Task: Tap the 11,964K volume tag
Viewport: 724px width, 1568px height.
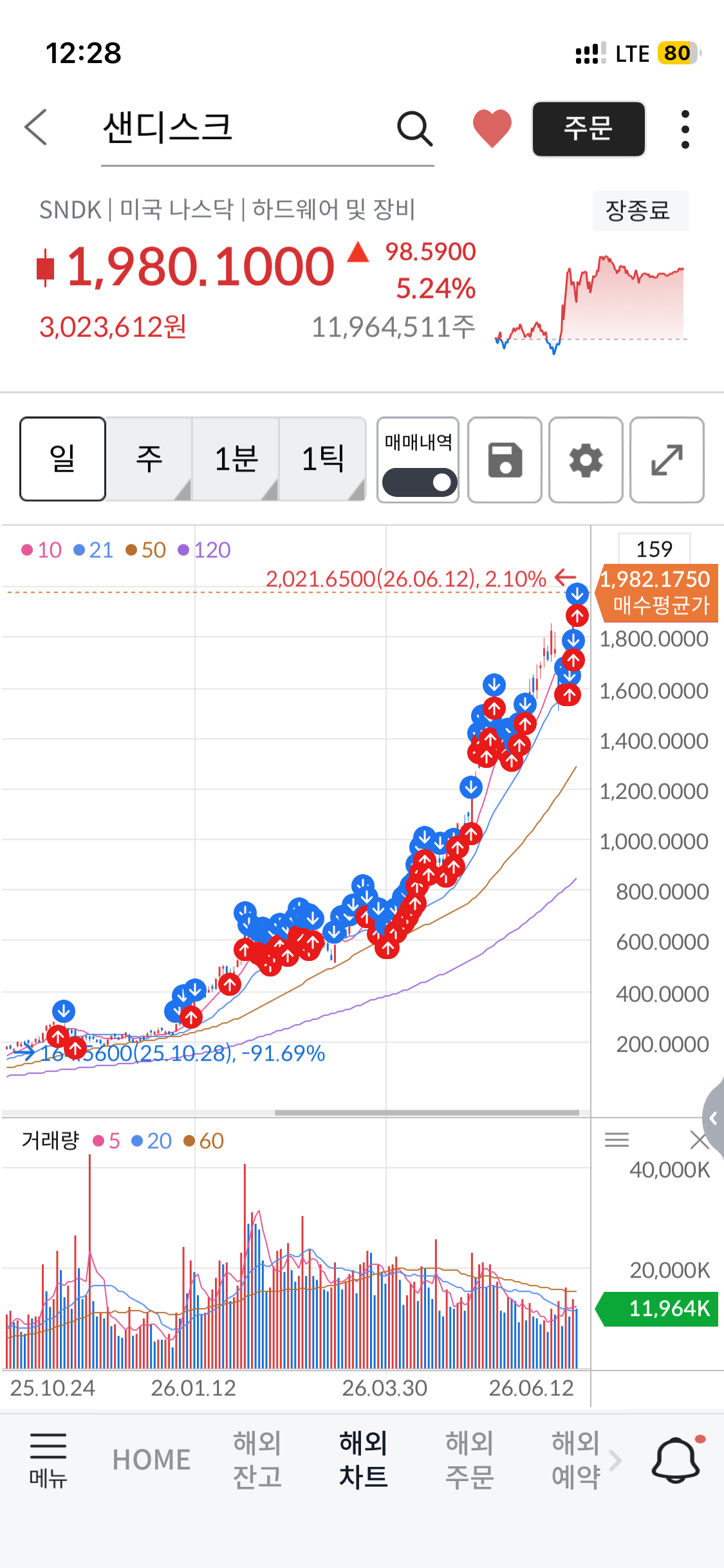Action: pyautogui.click(x=657, y=1309)
